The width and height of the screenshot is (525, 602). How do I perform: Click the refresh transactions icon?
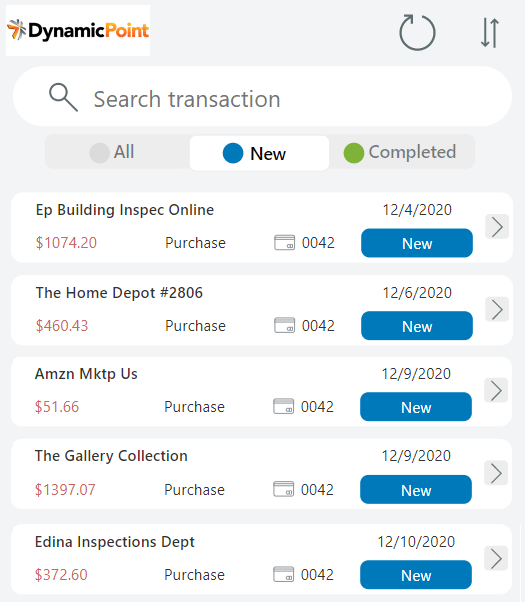click(x=417, y=32)
